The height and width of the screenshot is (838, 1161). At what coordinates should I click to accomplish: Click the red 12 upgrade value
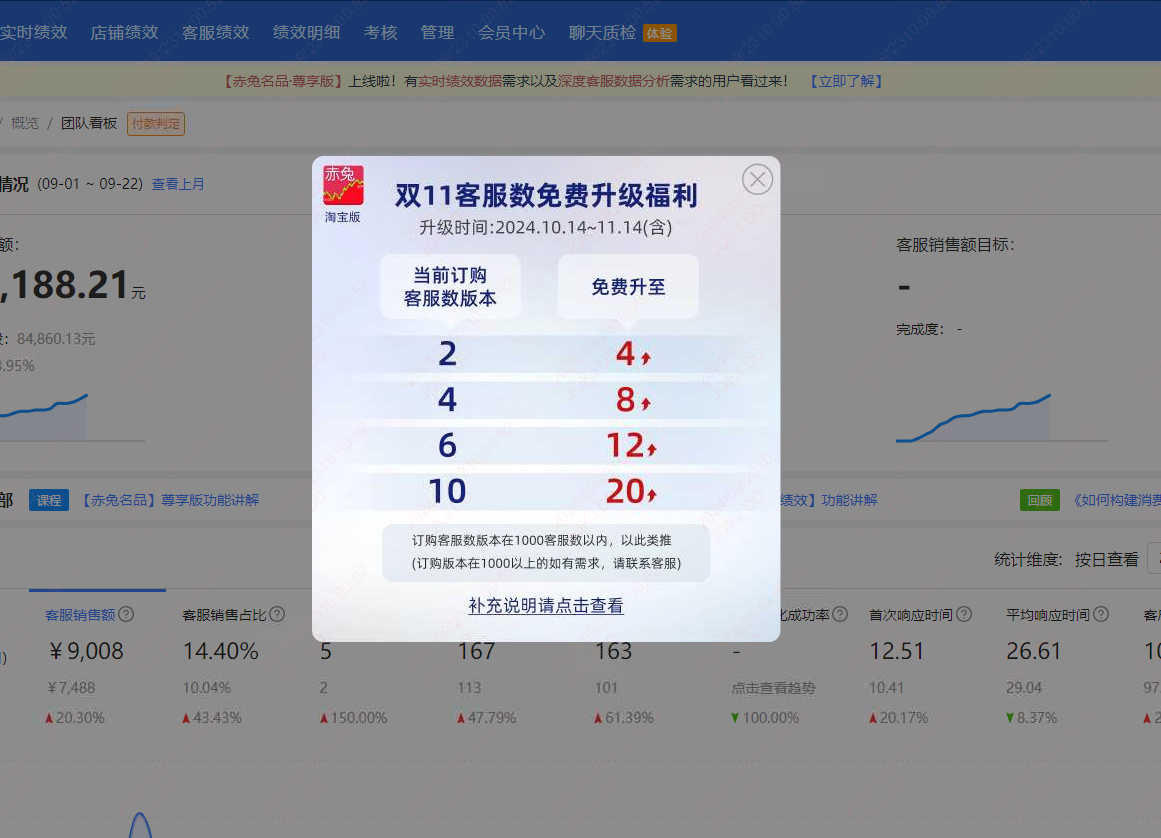coord(631,445)
